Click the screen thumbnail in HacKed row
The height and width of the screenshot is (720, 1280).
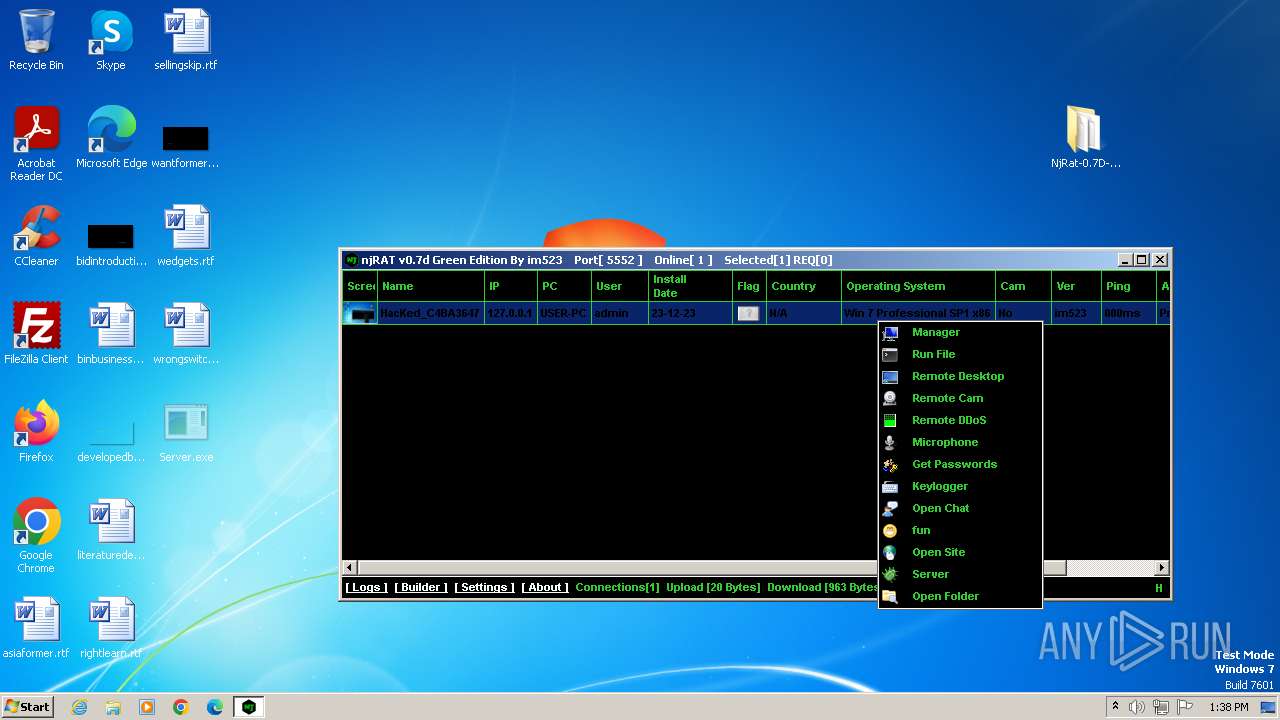359,313
